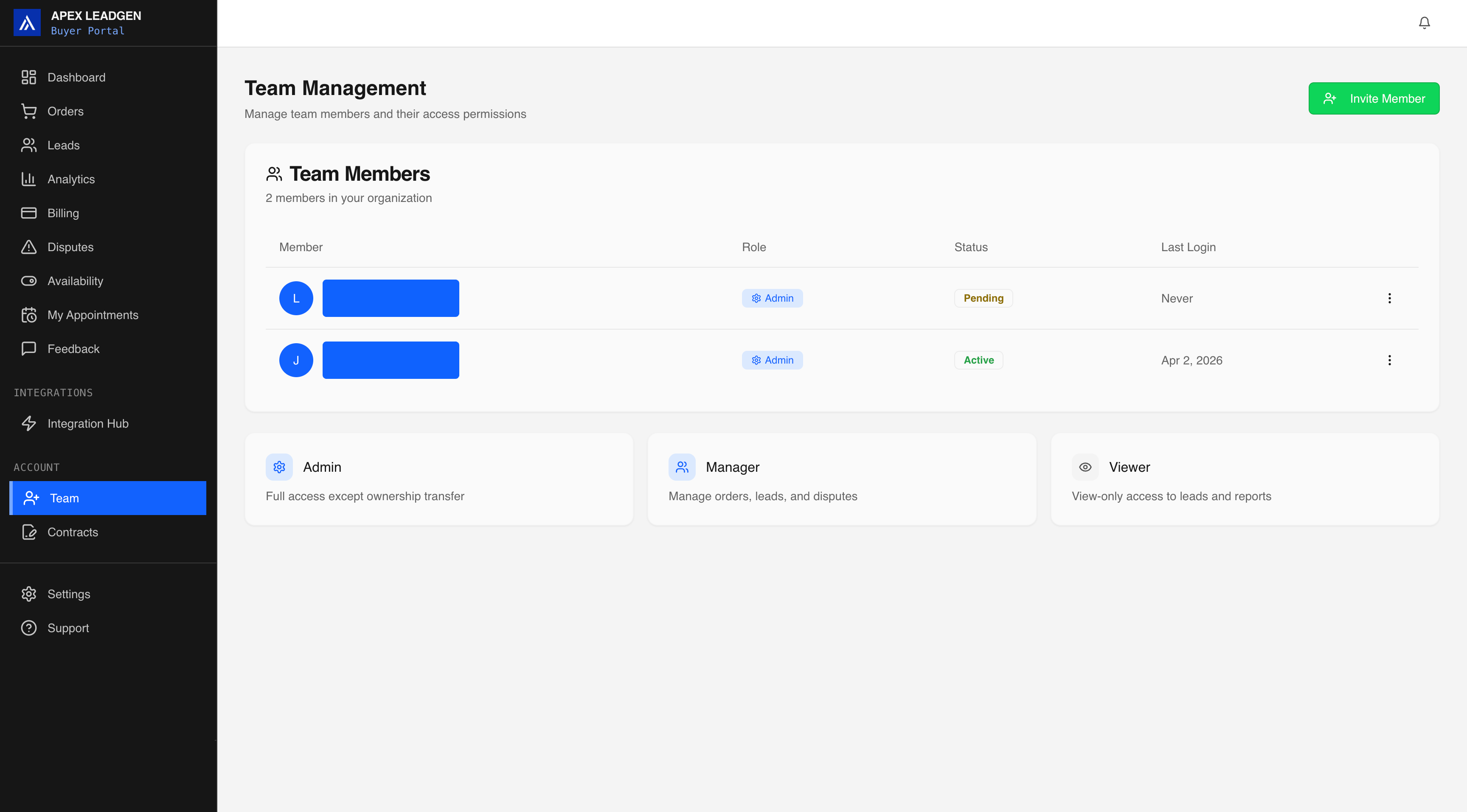This screenshot has height=812, width=1467.
Task: Go to Dashboard in sidebar
Action: point(108,77)
